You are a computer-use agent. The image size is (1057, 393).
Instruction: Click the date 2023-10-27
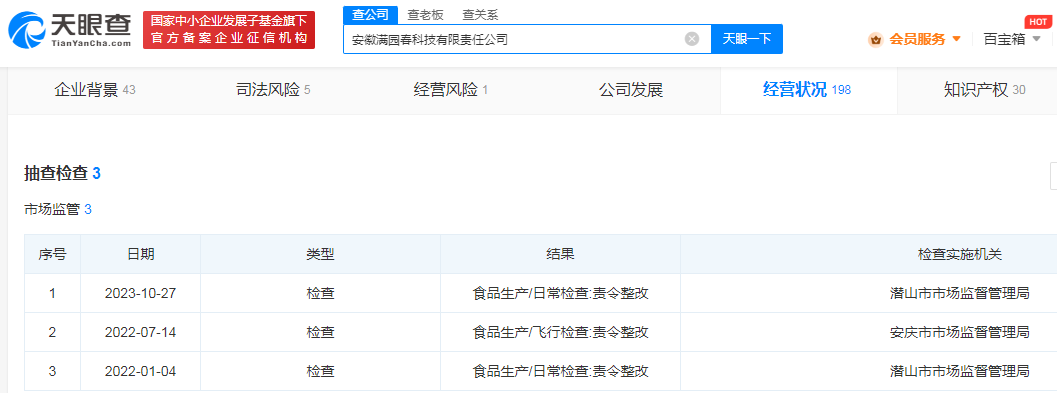coord(140,293)
